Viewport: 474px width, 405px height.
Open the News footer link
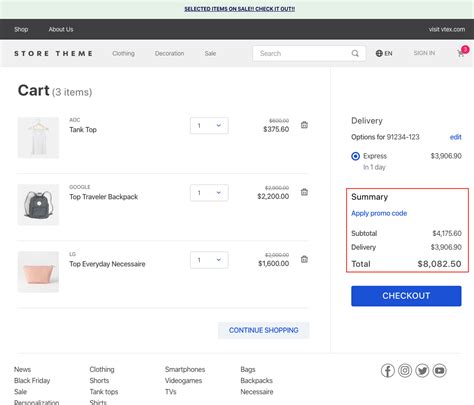click(x=22, y=369)
